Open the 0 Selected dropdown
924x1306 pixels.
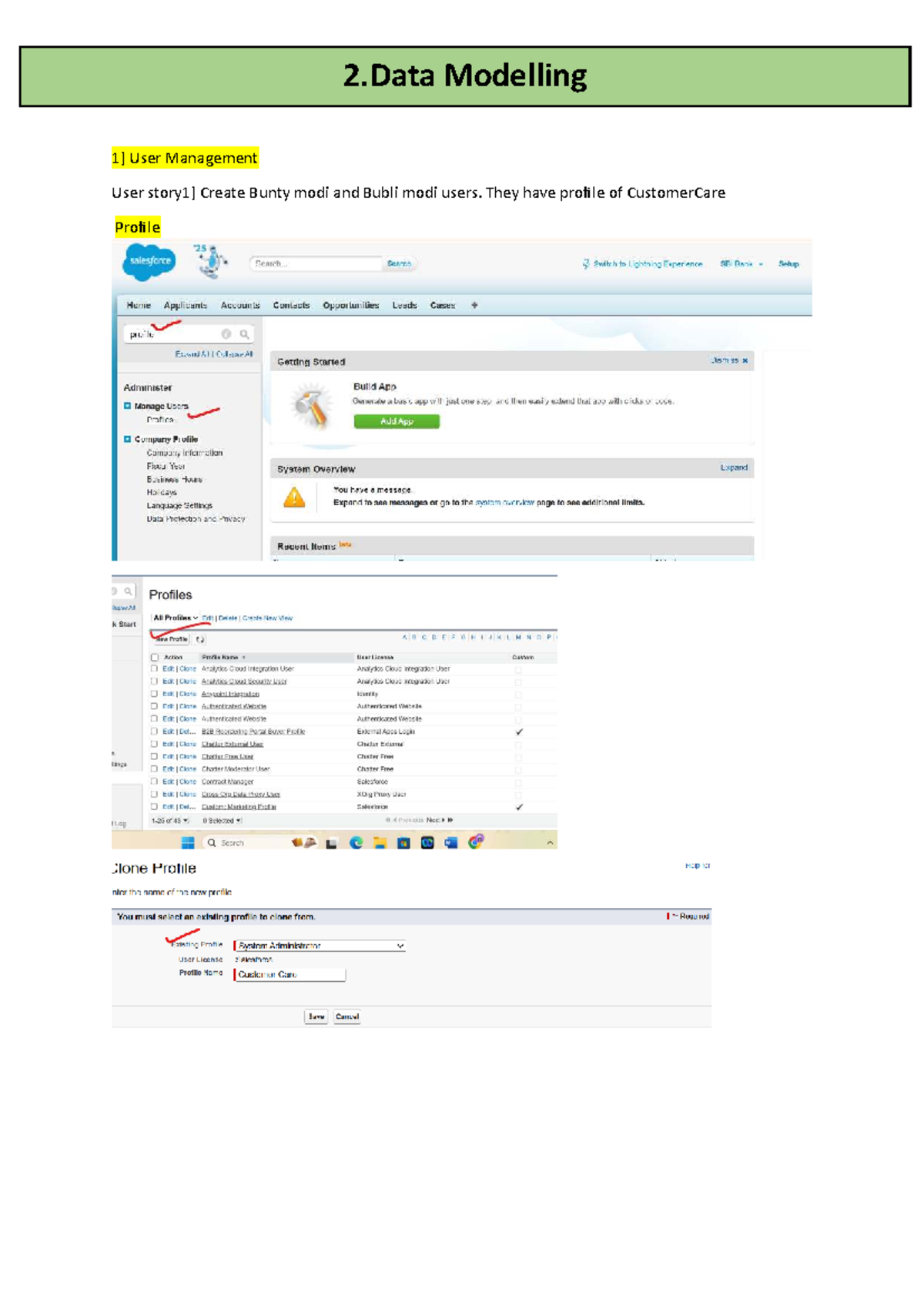[x=222, y=821]
